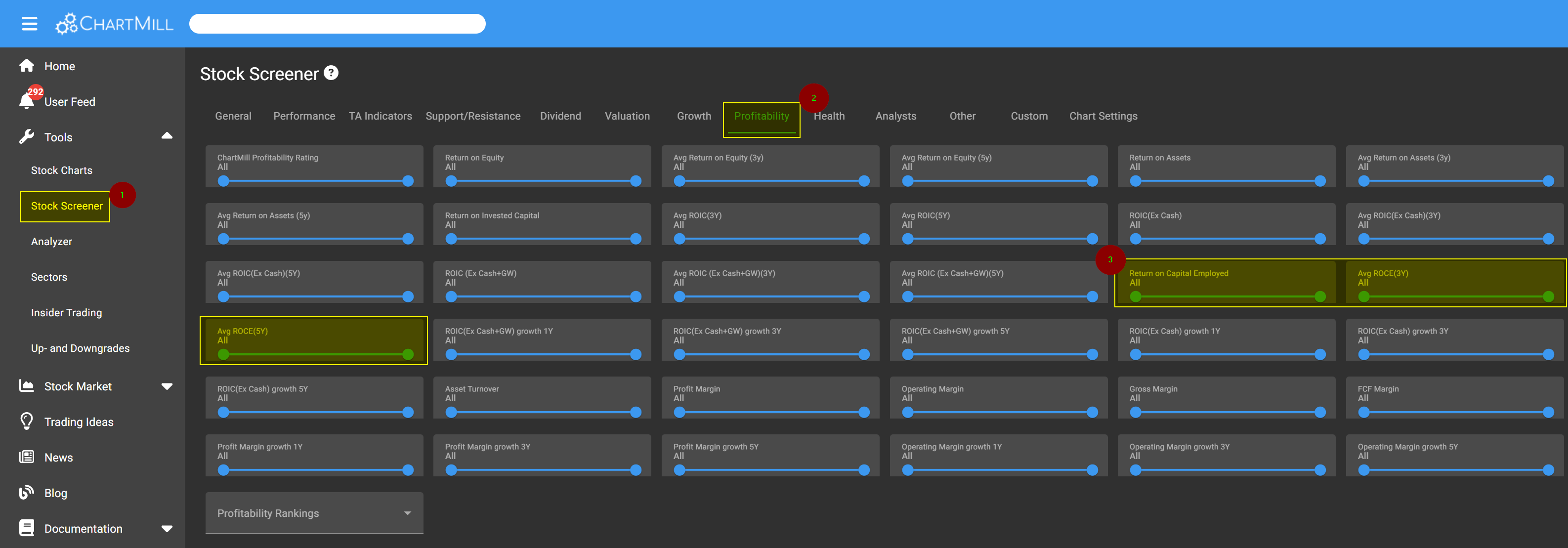The width and height of the screenshot is (1568, 548).
Task: Enable the Avg ROCE(5Y) filter
Action: tap(313, 340)
